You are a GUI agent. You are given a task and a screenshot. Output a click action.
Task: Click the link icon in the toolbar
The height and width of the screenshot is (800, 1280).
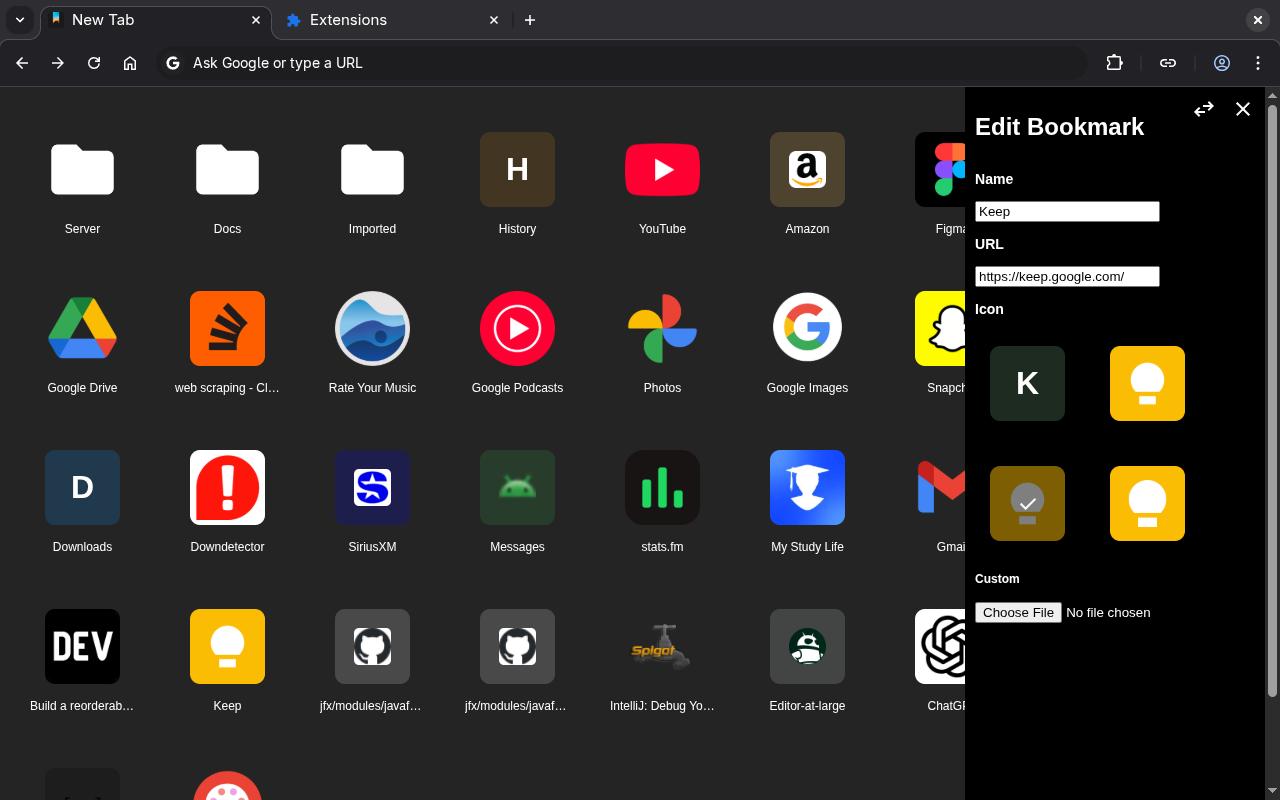click(1168, 63)
